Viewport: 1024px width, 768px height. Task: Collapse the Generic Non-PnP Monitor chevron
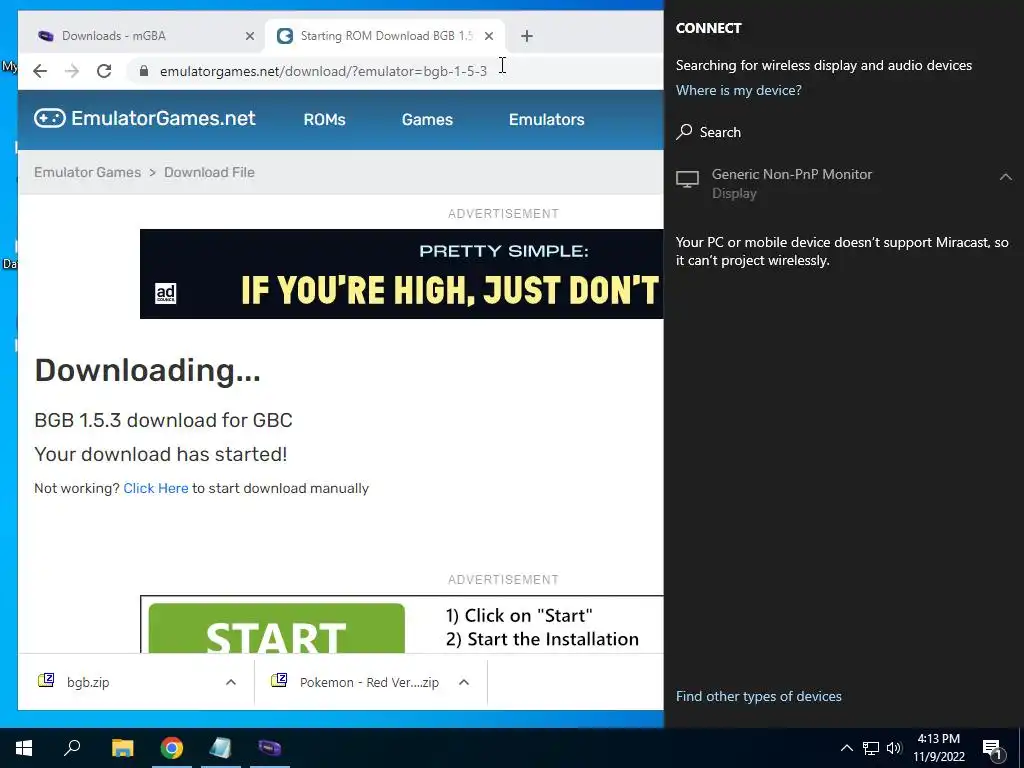(1006, 177)
